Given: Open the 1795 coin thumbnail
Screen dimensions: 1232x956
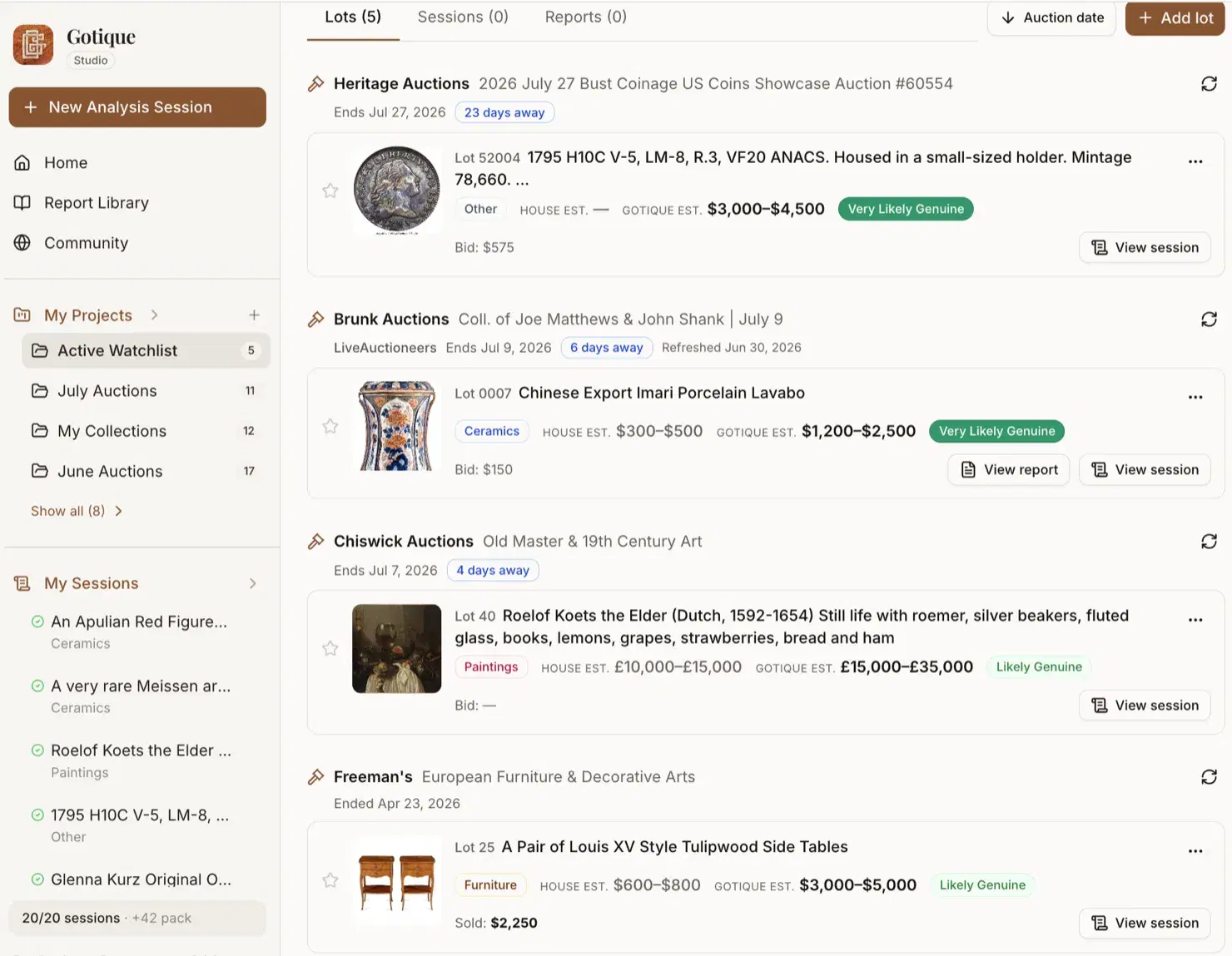Looking at the screenshot, I should click(x=397, y=191).
